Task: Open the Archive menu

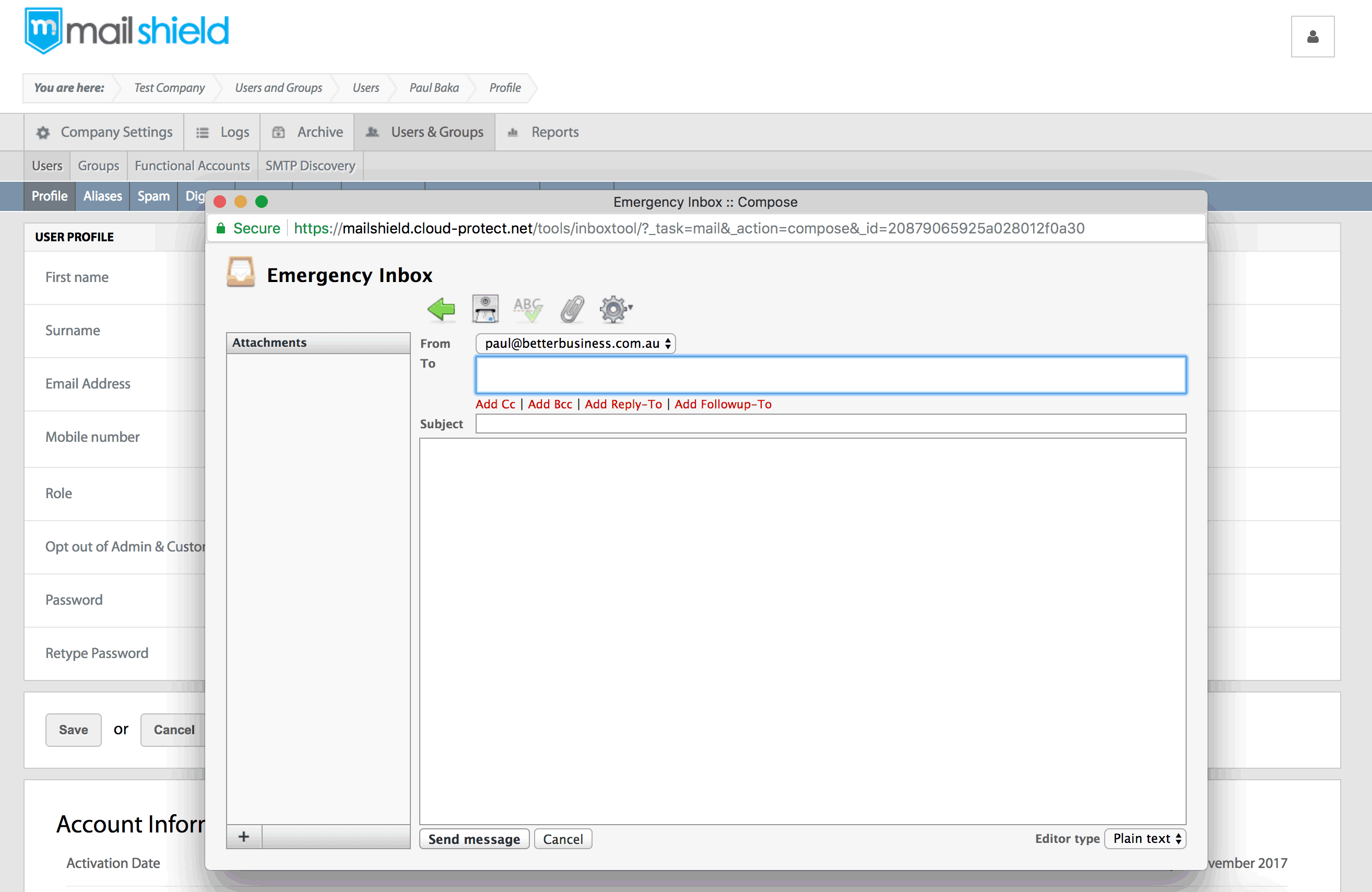Action: (307, 132)
